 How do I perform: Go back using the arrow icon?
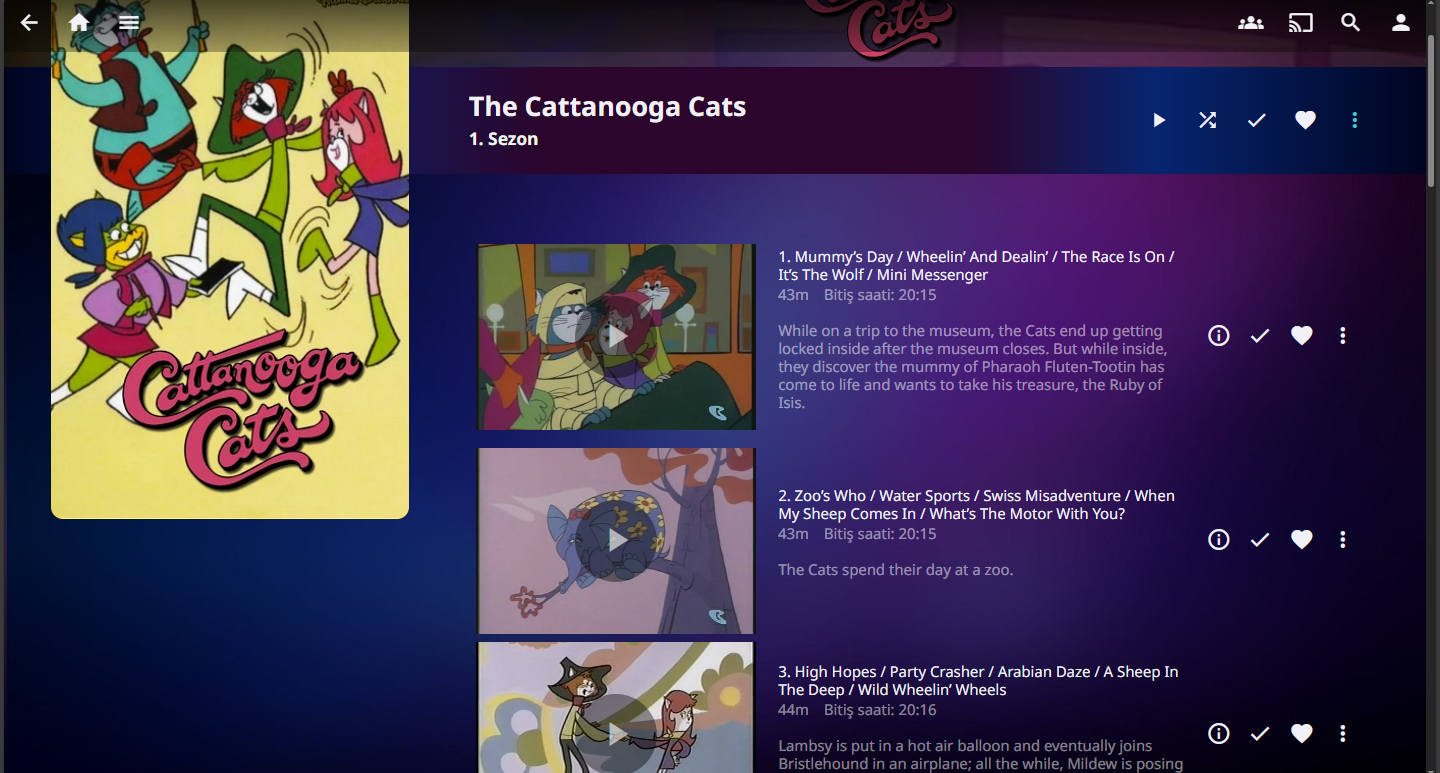(x=29, y=22)
